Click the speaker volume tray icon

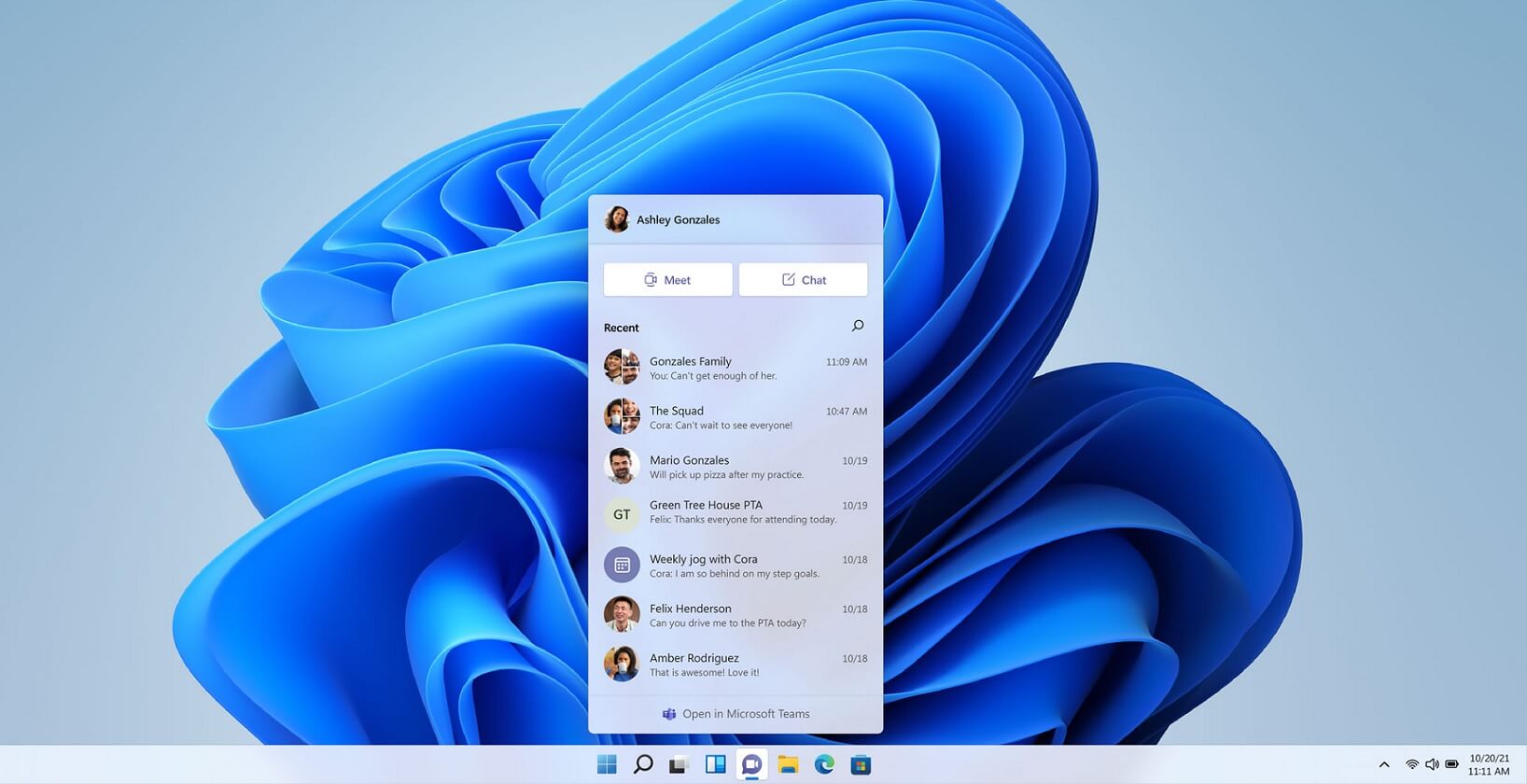click(1432, 764)
